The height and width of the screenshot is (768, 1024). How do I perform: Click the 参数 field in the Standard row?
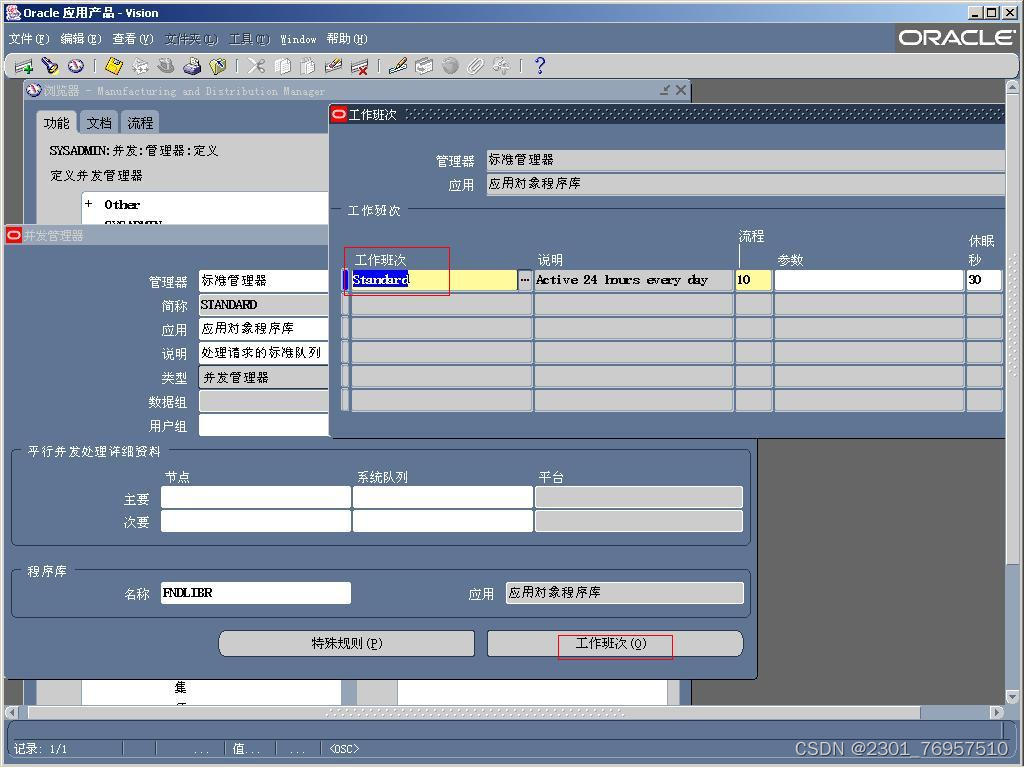click(x=869, y=280)
